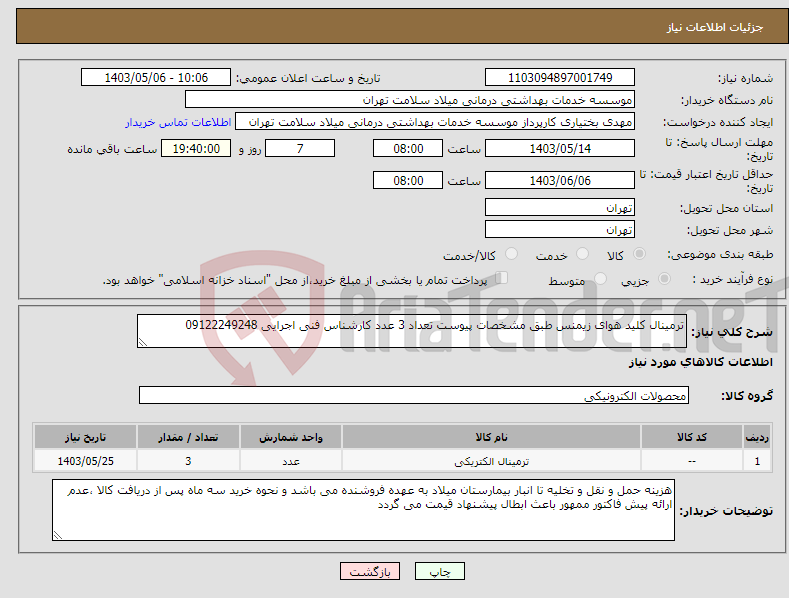789x598 pixels.
Task: Click the توضیحات خریدار label
Action: 726,511
